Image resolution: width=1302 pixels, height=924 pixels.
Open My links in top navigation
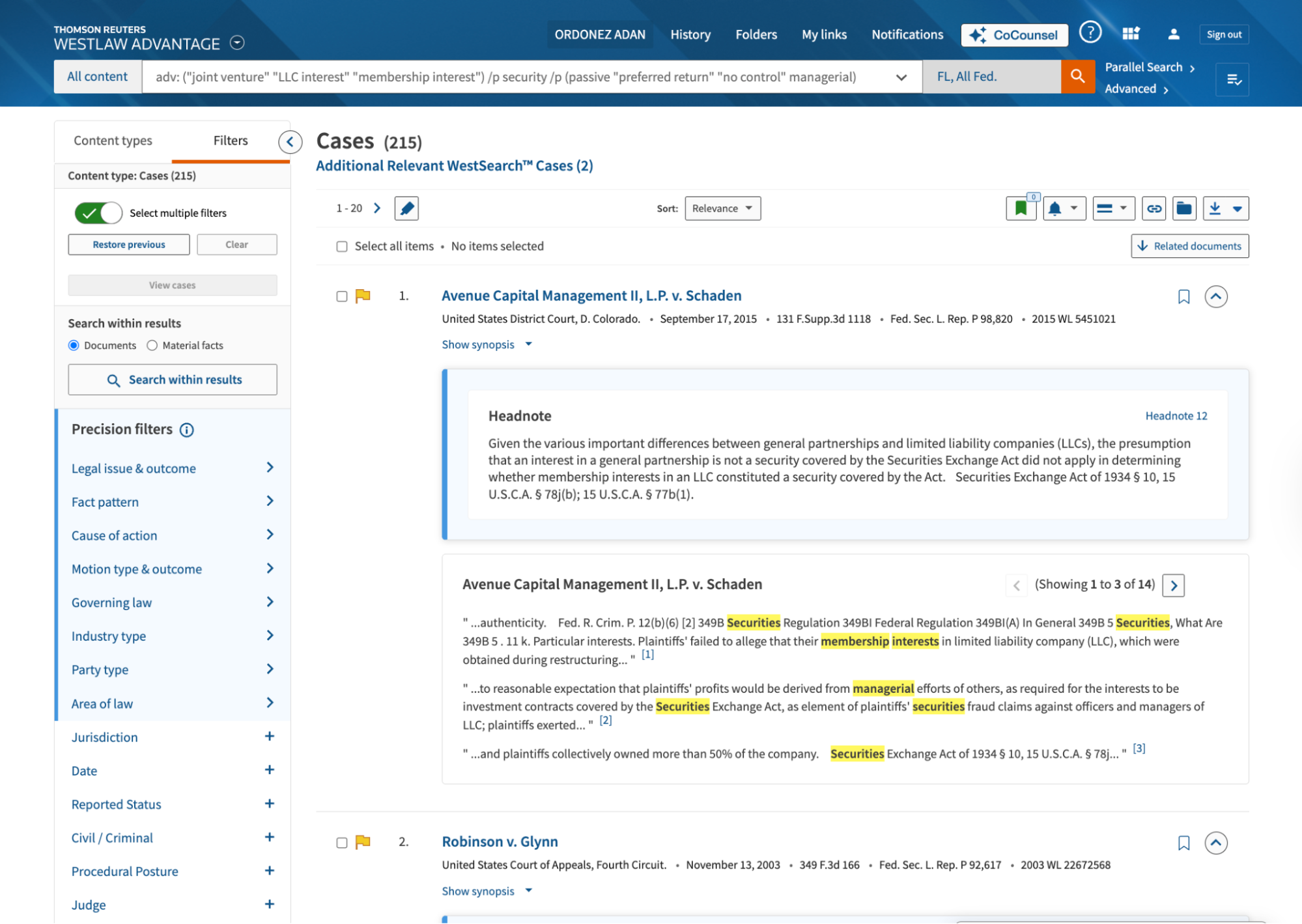pyautogui.click(x=824, y=35)
